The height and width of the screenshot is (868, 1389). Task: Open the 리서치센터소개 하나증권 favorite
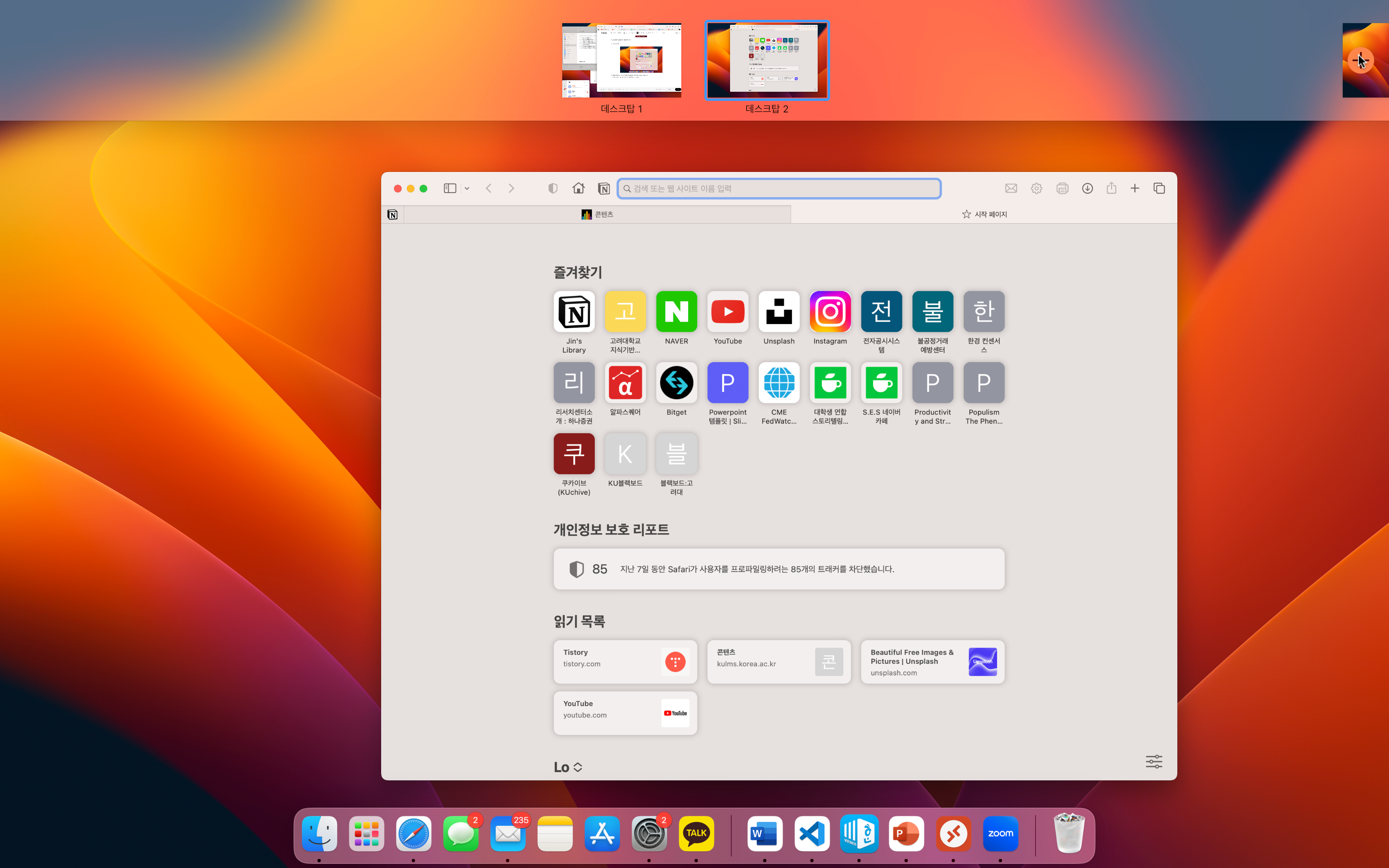tap(574, 393)
